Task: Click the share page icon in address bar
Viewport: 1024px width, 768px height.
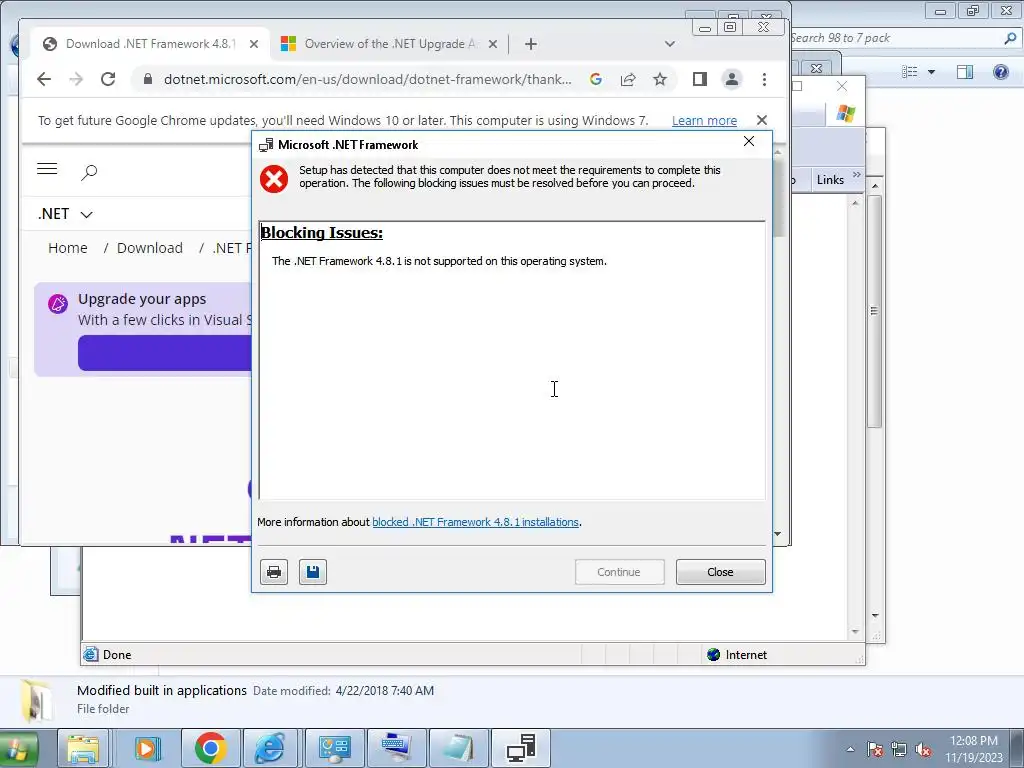Action: click(x=628, y=79)
